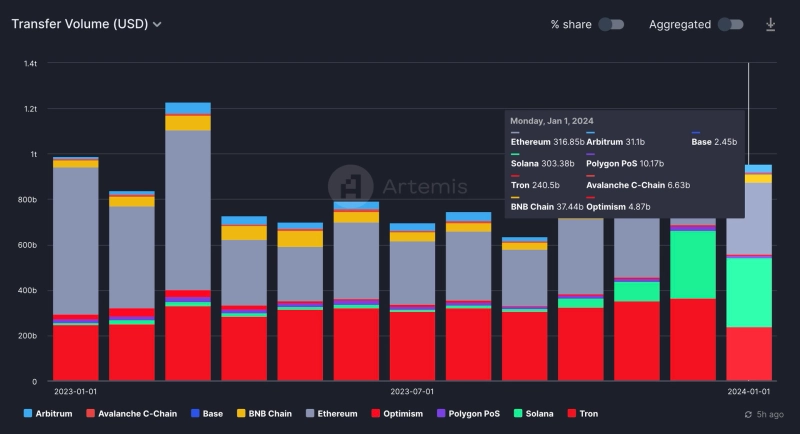Click the 5h ago timestamp text
This screenshot has width=800, height=434.
pos(770,414)
